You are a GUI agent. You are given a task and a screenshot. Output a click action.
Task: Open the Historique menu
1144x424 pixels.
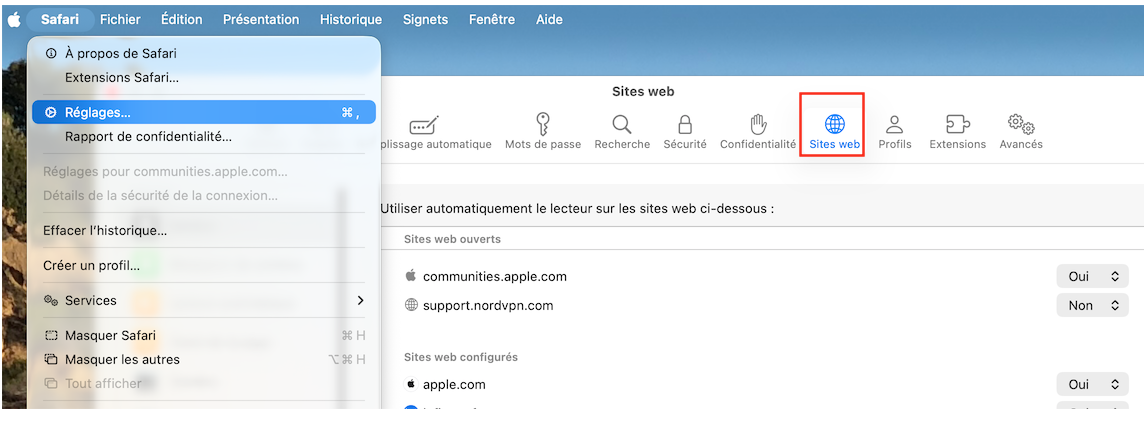(350, 19)
